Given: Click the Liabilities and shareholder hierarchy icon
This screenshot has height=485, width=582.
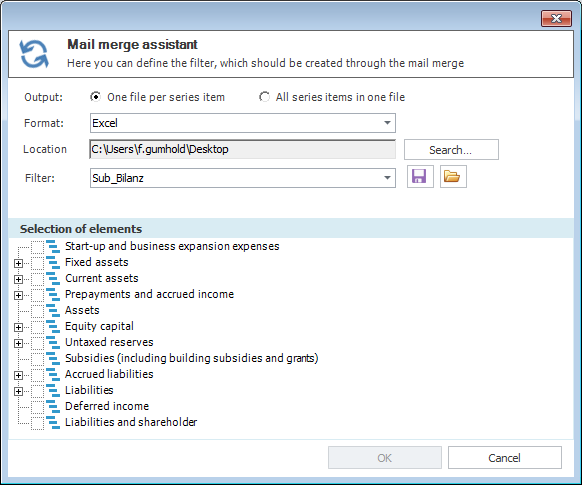Looking at the screenshot, I should [53, 422].
